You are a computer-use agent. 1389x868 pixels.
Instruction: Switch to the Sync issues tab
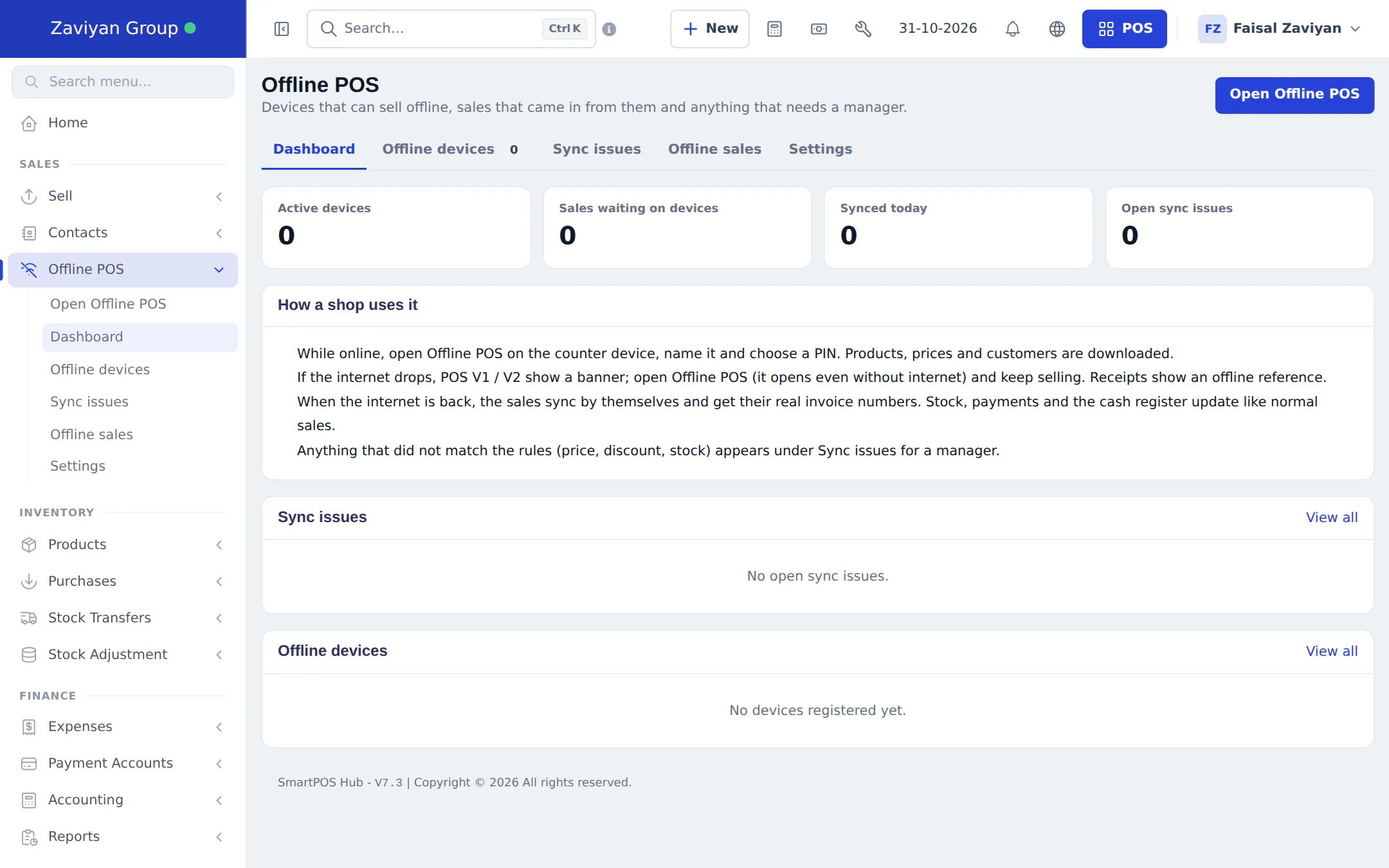click(597, 149)
